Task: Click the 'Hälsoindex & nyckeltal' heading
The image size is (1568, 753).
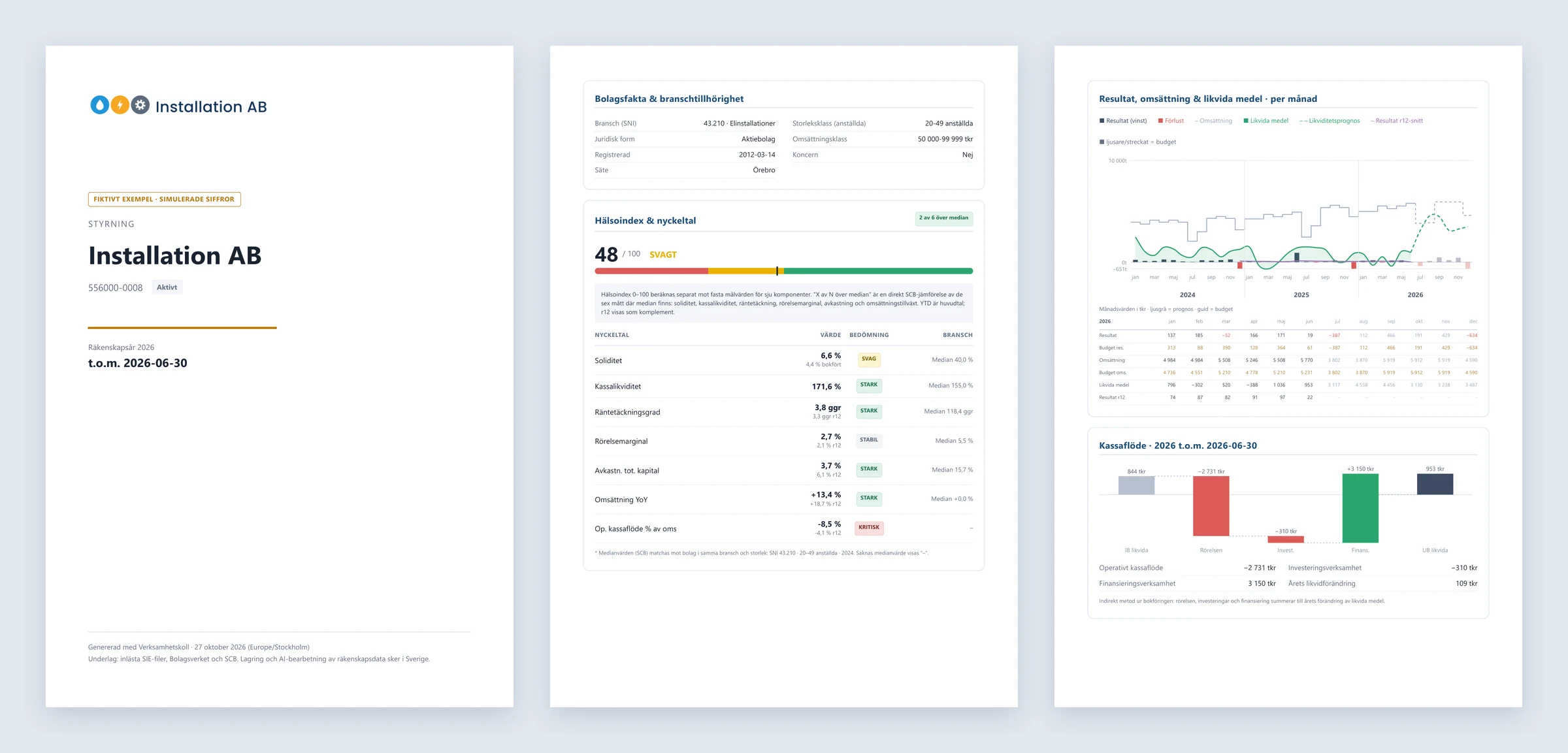Action: (x=645, y=221)
